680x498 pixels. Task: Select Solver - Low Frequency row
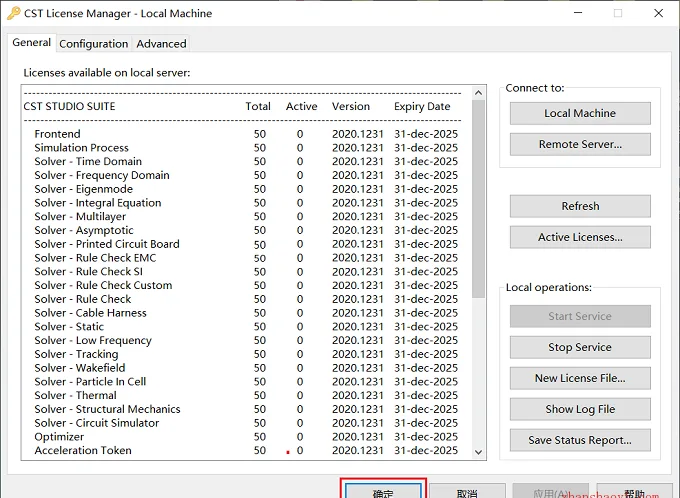coord(246,341)
